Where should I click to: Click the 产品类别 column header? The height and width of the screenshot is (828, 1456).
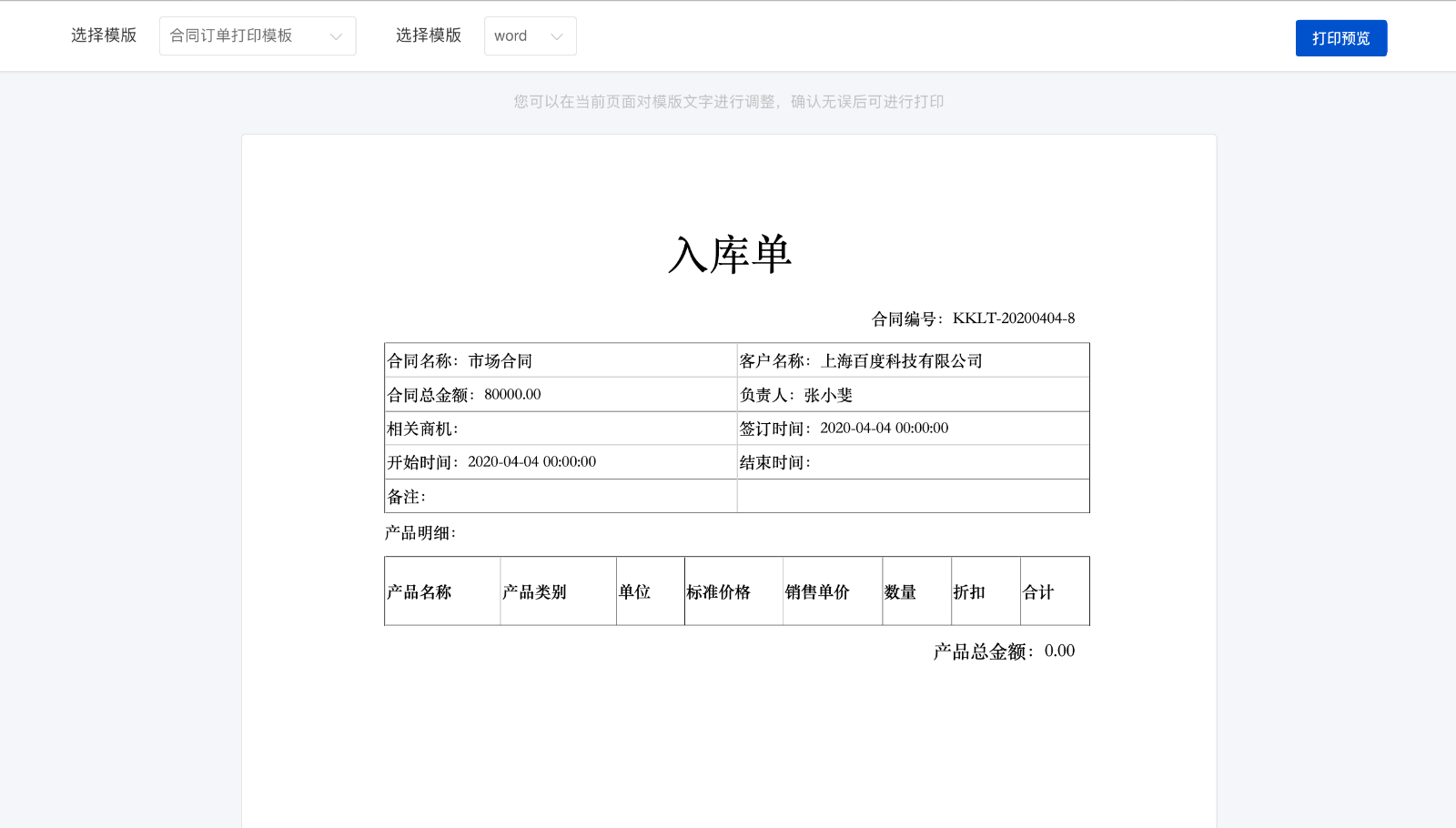pyautogui.click(x=558, y=591)
